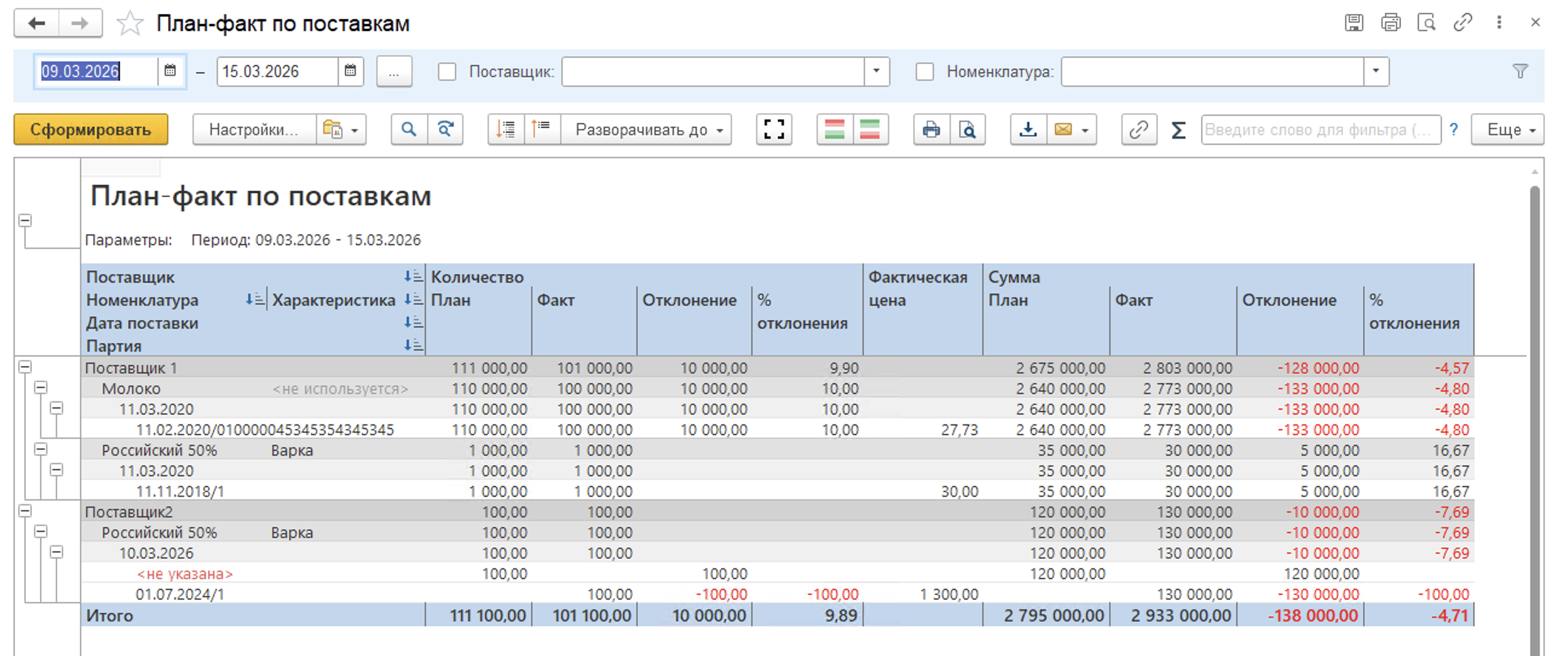Click the save report to file icon
This screenshot has height=656, width=1568.
(1027, 129)
